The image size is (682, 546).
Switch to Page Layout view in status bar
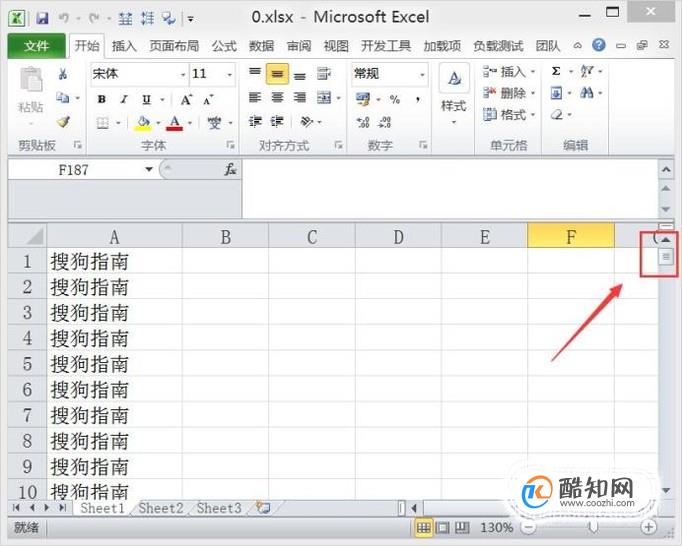click(x=442, y=528)
